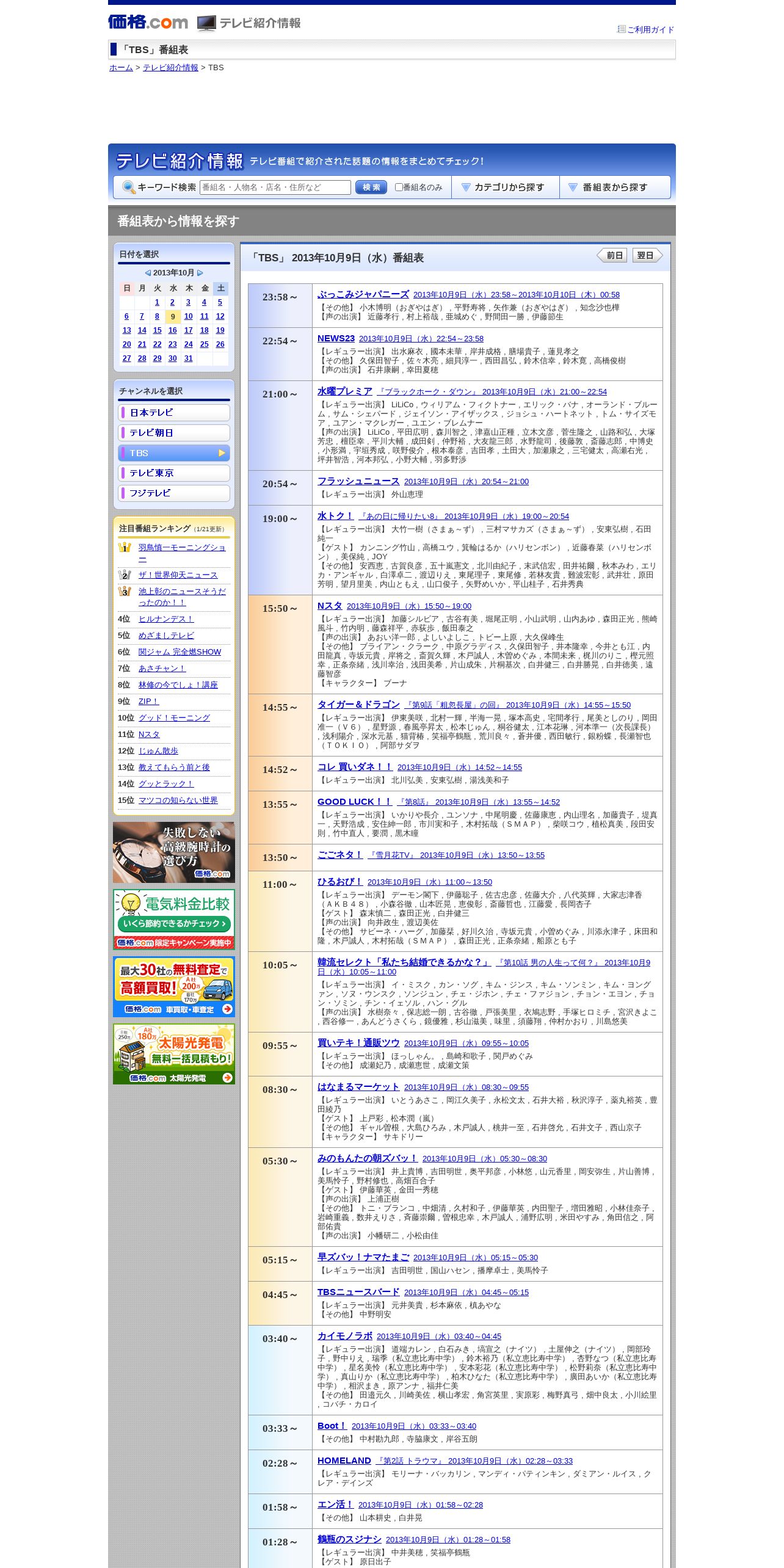This screenshot has width=784, height=1568.
Task: Select the テレビ東京 channel
Action: [174, 473]
